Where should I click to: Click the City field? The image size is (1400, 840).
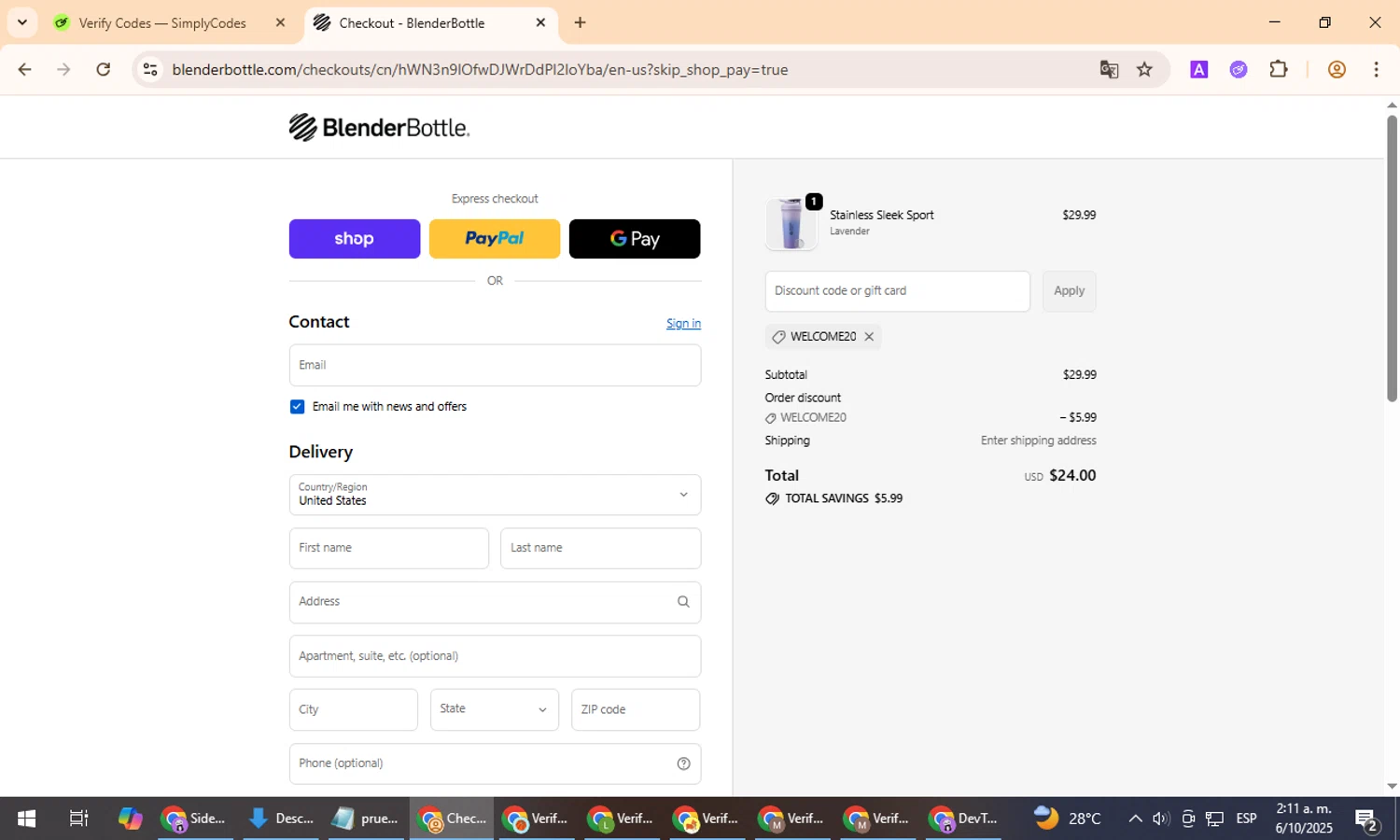click(354, 709)
